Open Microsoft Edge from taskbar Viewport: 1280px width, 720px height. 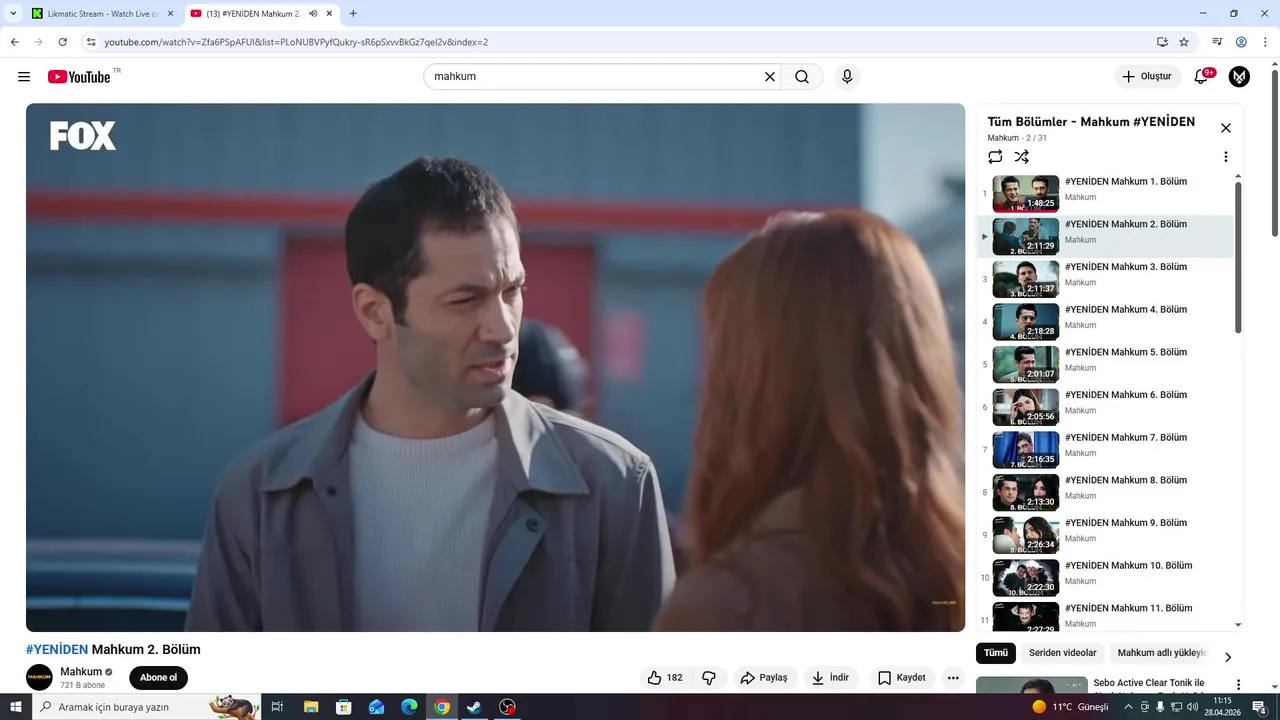click(409, 707)
